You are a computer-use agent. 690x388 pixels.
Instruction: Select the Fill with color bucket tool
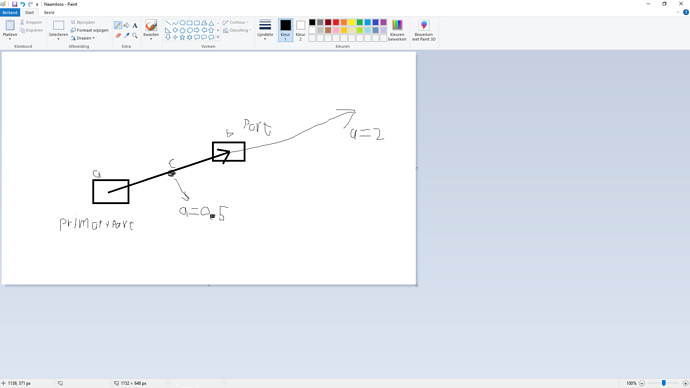tap(127, 26)
